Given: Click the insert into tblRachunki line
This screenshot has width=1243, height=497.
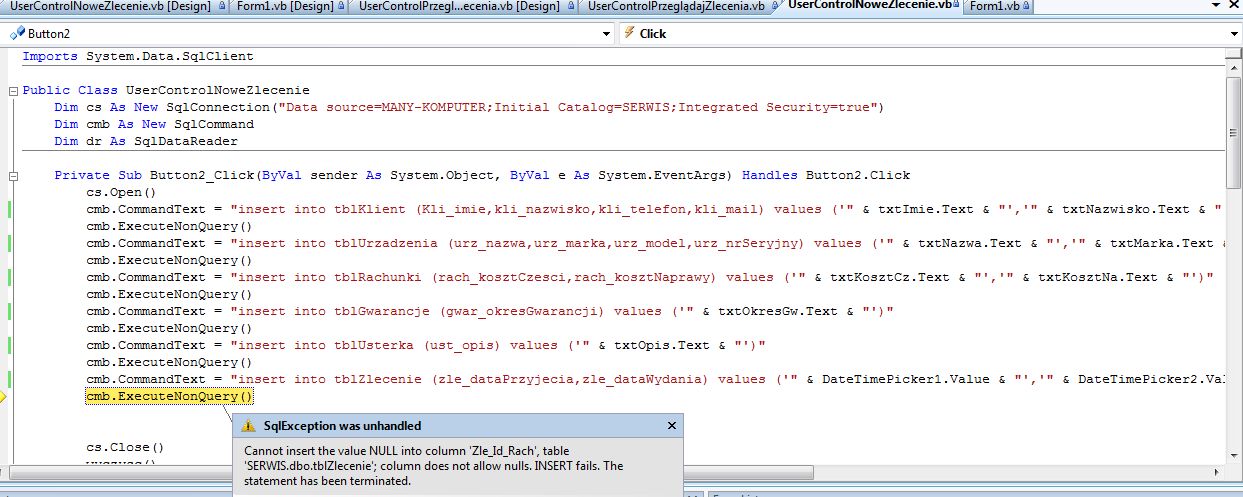Looking at the screenshot, I should click(x=650, y=277).
